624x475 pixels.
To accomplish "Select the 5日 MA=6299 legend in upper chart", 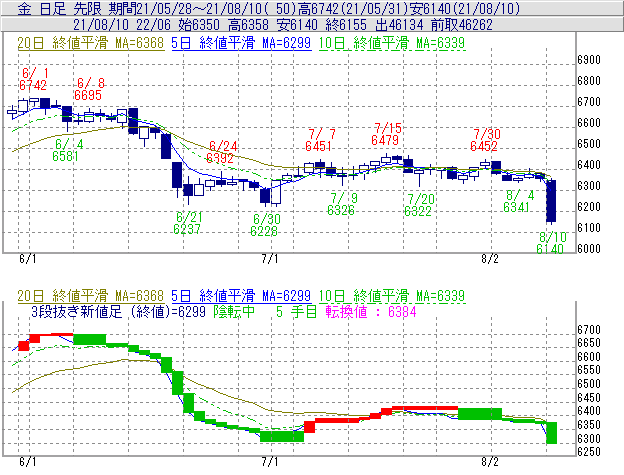I will coord(241,43).
